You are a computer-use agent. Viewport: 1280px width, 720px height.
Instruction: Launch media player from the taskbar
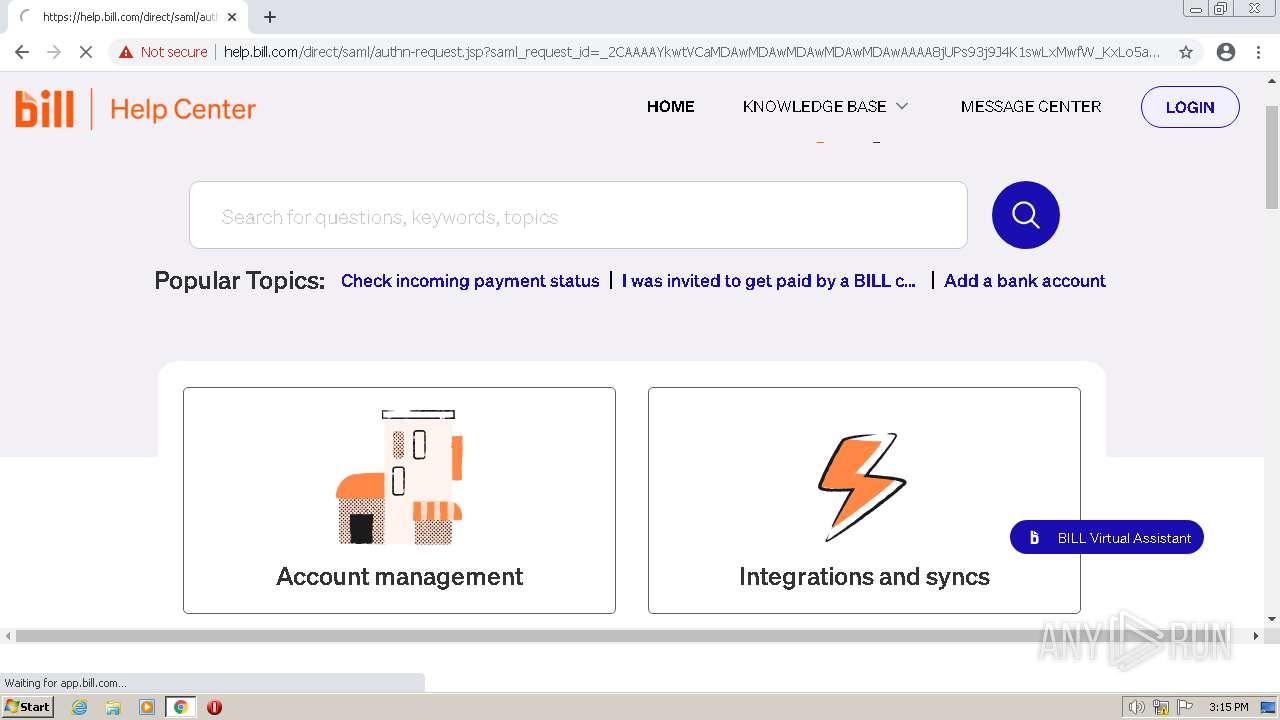[x=147, y=707]
